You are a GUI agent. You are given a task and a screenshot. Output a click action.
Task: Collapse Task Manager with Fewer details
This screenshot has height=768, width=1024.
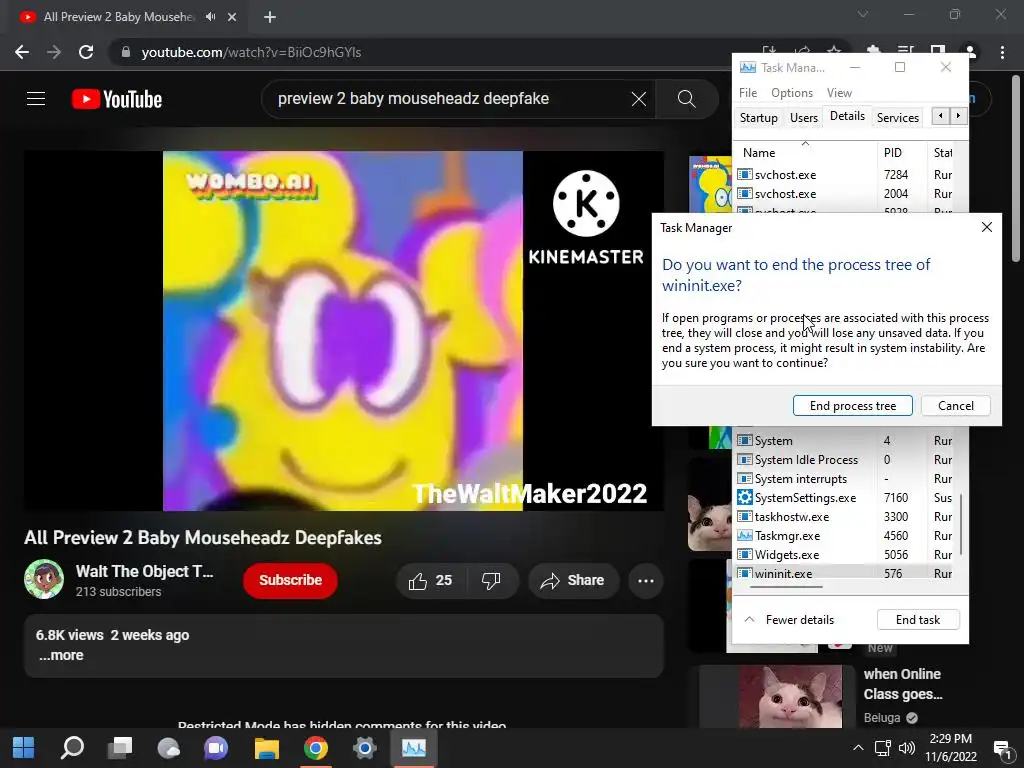click(790, 620)
